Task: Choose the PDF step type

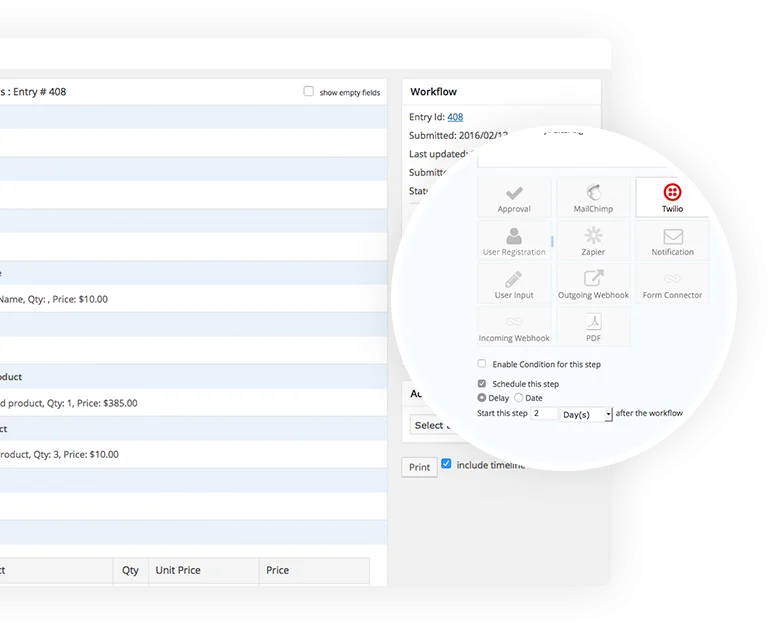Action: tap(593, 327)
